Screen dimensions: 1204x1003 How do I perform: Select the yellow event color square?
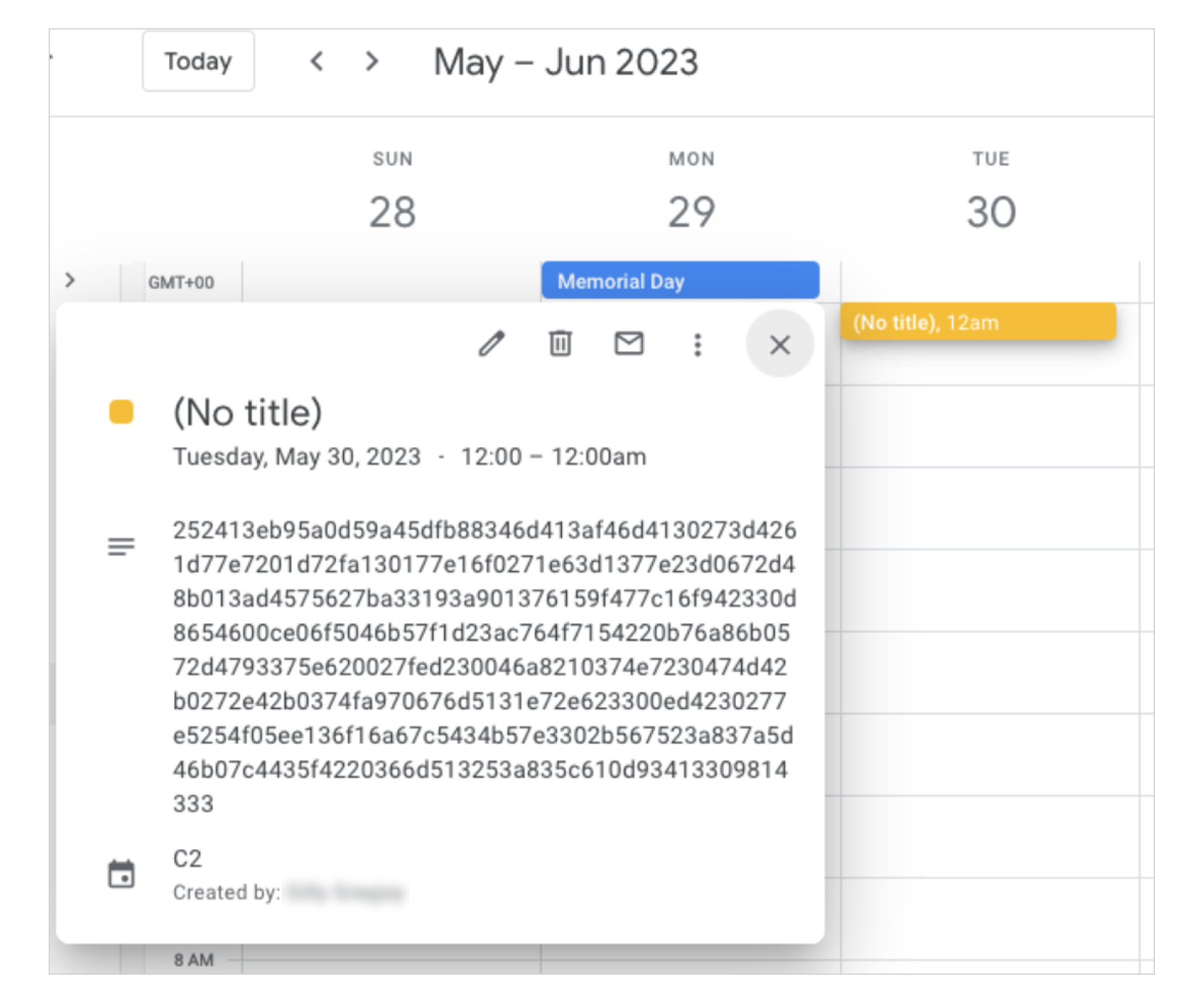coord(121,410)
